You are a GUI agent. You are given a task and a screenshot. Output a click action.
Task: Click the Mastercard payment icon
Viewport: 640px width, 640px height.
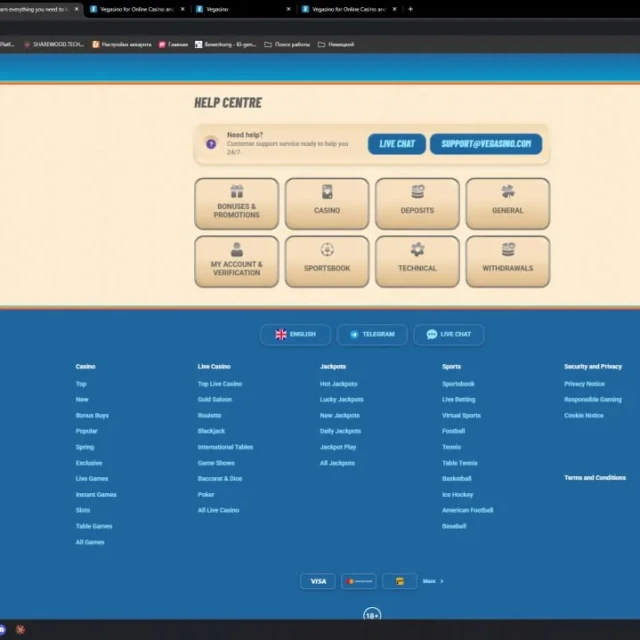coord(359,581)
